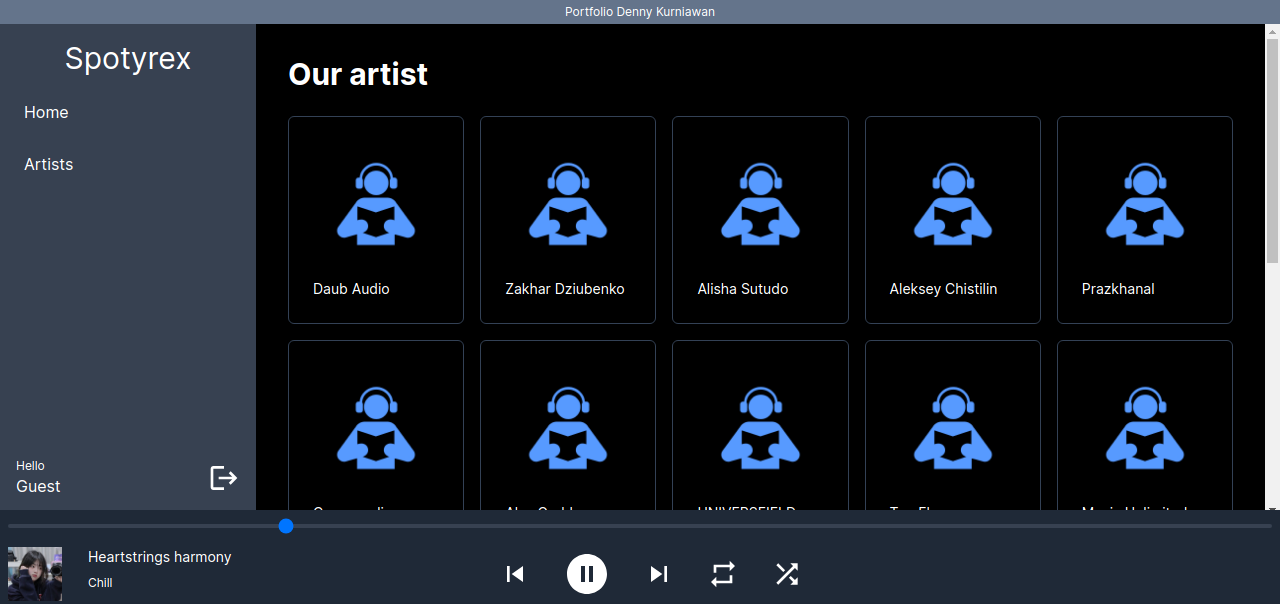The width and height of the screenshot is (1280, 604).
Task: Click the Heartstrings harmony song title
Action: (160, 557)
